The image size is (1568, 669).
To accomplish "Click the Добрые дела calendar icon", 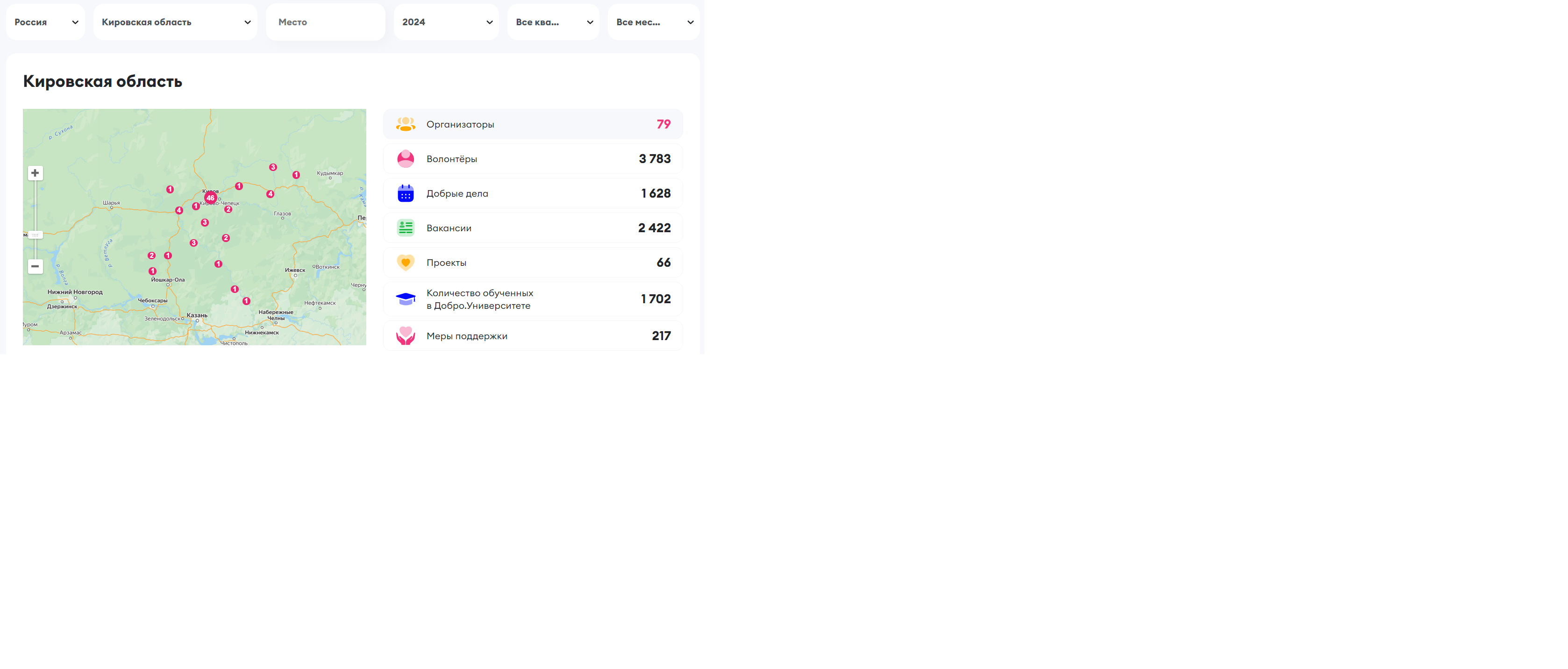I will [x=406, y=193].
